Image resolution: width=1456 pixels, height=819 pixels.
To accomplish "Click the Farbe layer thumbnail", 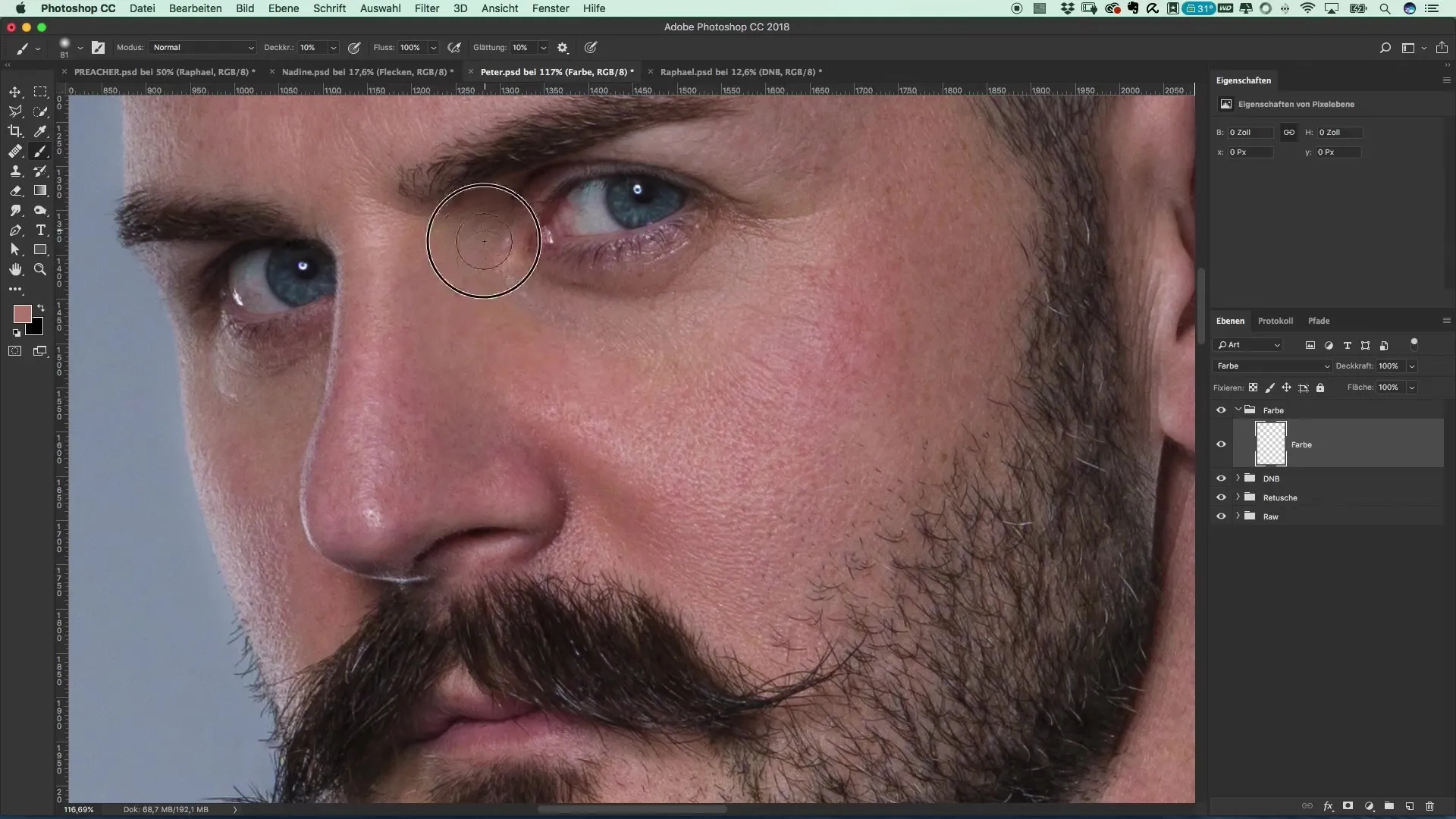I will 1270,444.
